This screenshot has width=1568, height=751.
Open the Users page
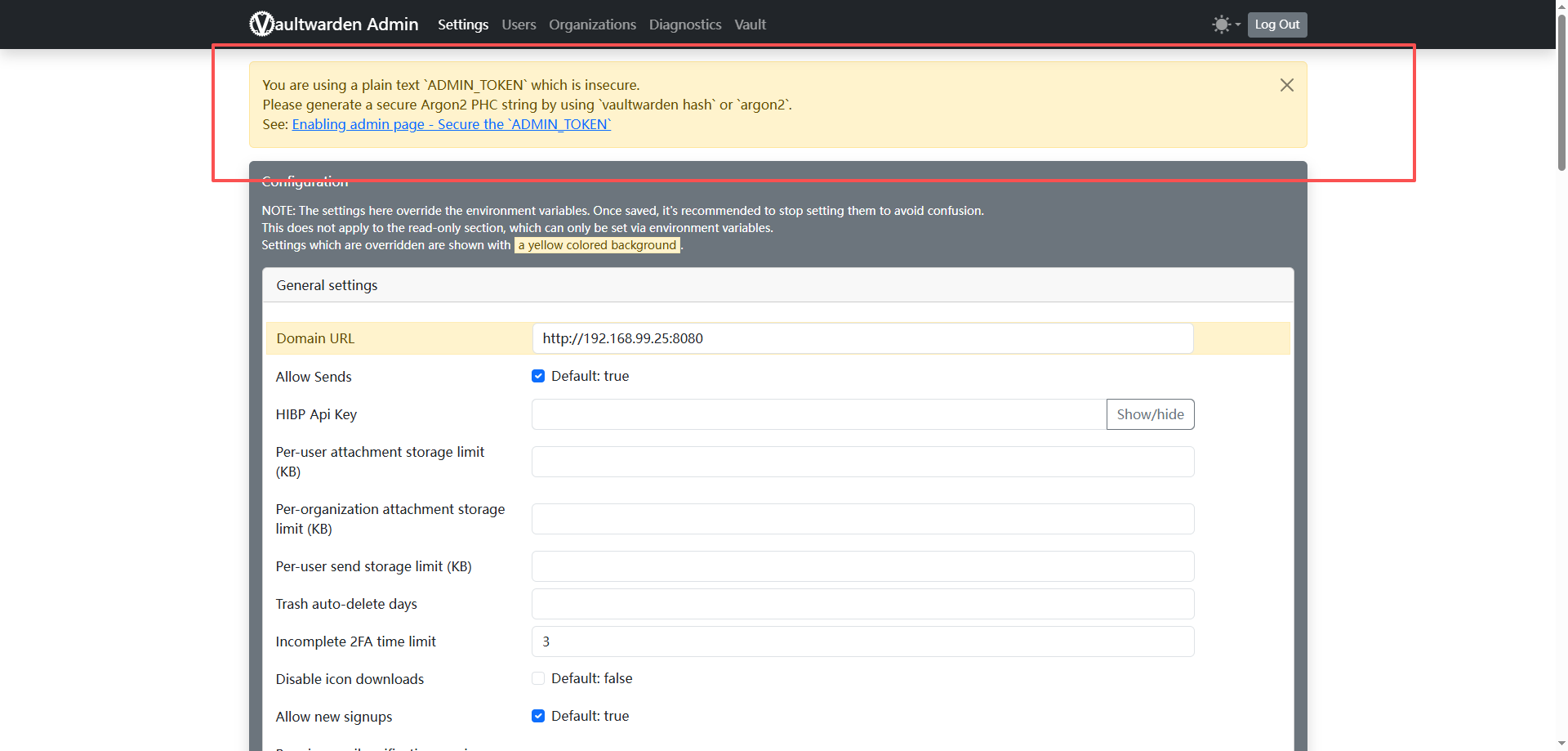click(x=519, y=25)
